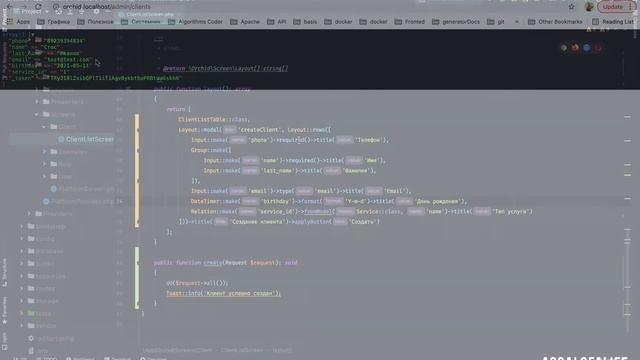Go back in the browser
This screenshot has height=360, width=640.
[x=10, y=7]
